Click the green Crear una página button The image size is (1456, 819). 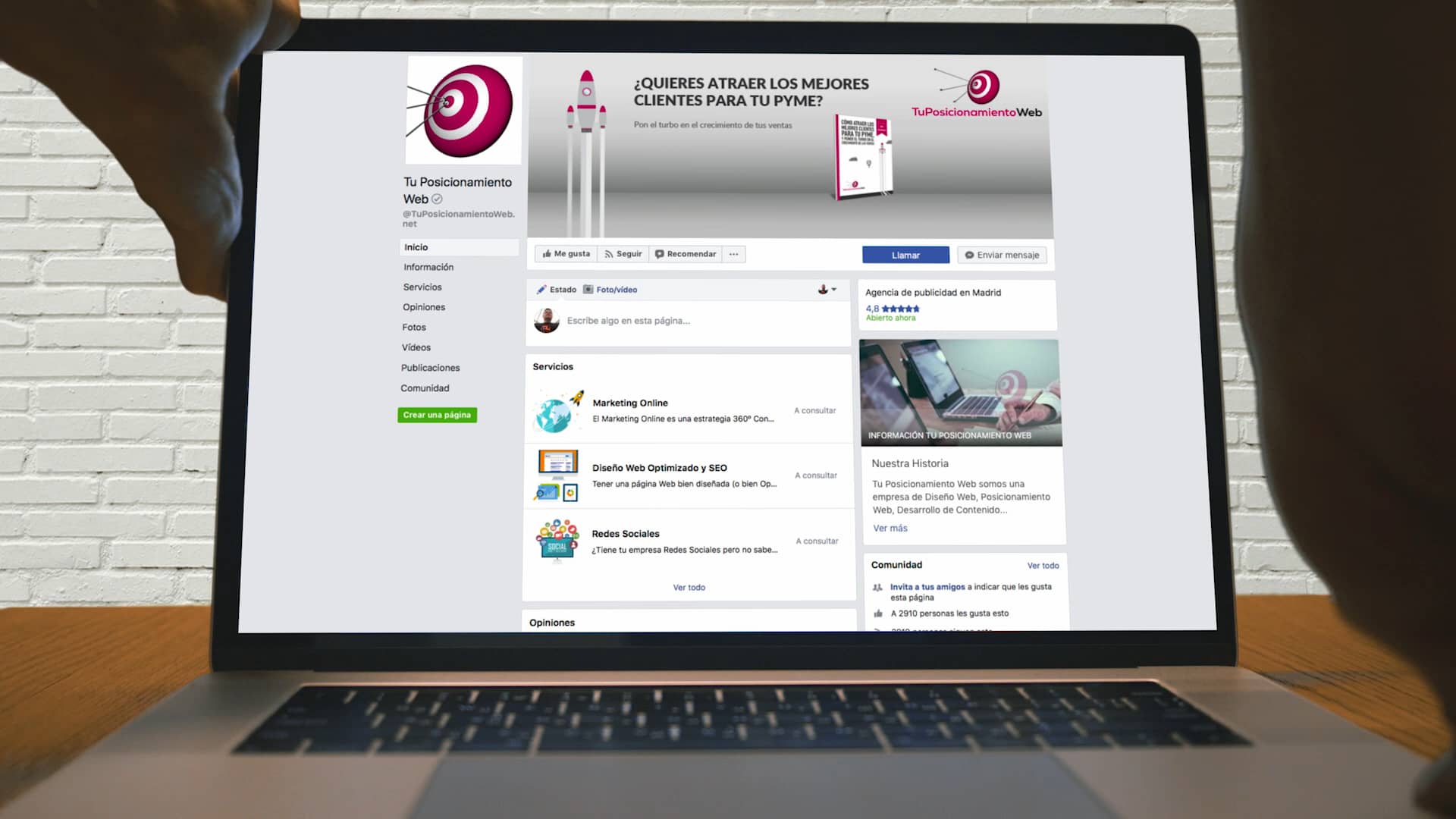(437, 415)
